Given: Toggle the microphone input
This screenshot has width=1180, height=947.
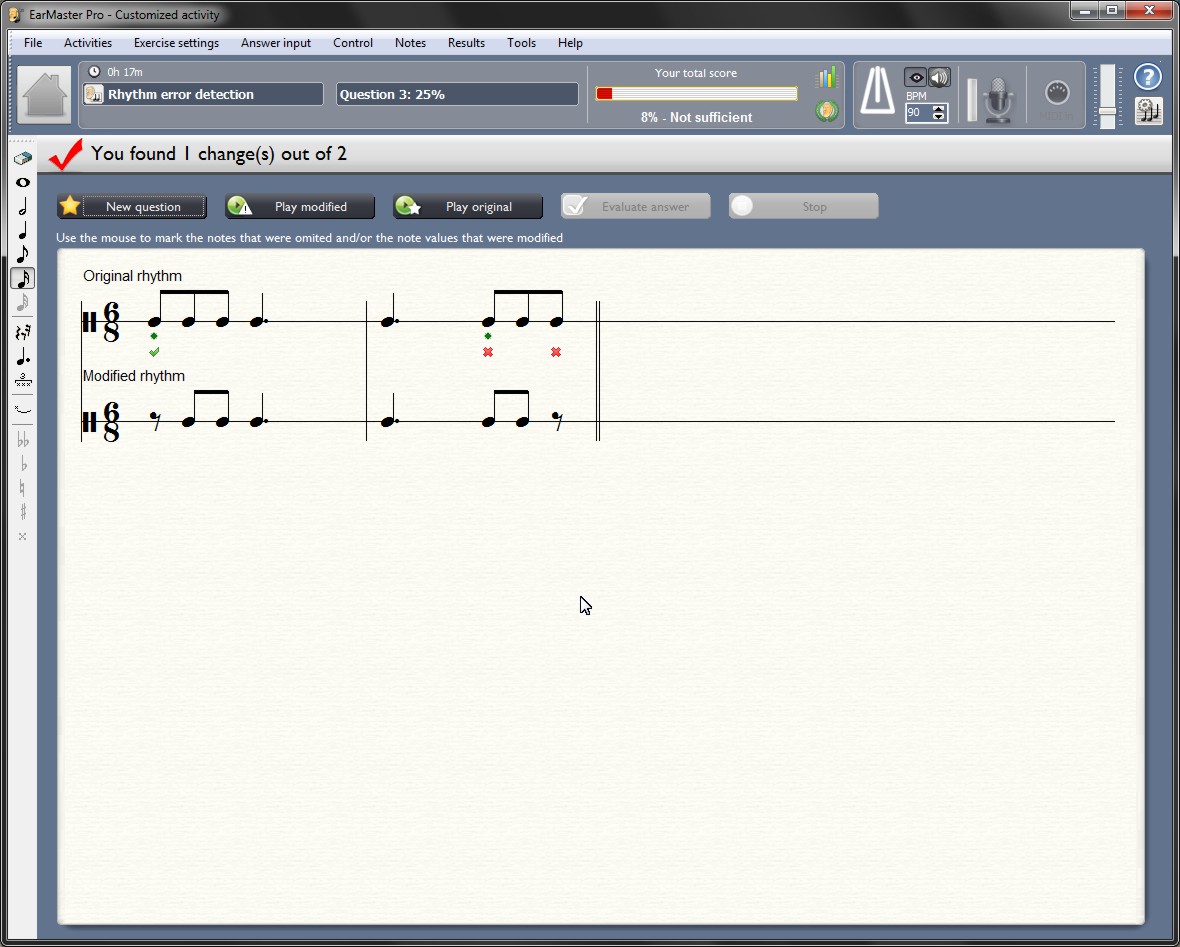Looking at the screenshot, I should coord(998,98).
